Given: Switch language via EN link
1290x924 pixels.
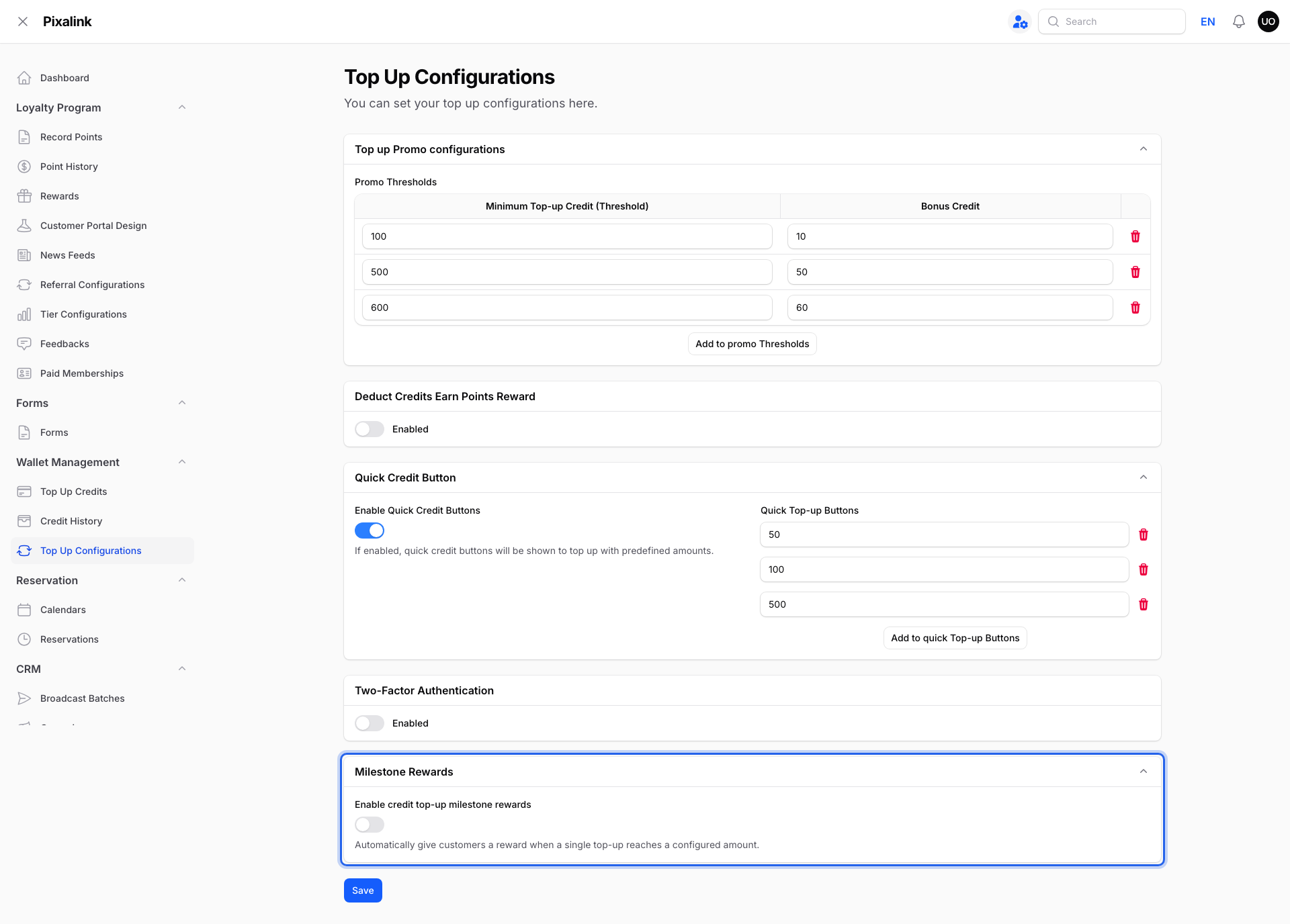Looking at the screenshot, I should pyautogui.click(x=1208, y=21).
